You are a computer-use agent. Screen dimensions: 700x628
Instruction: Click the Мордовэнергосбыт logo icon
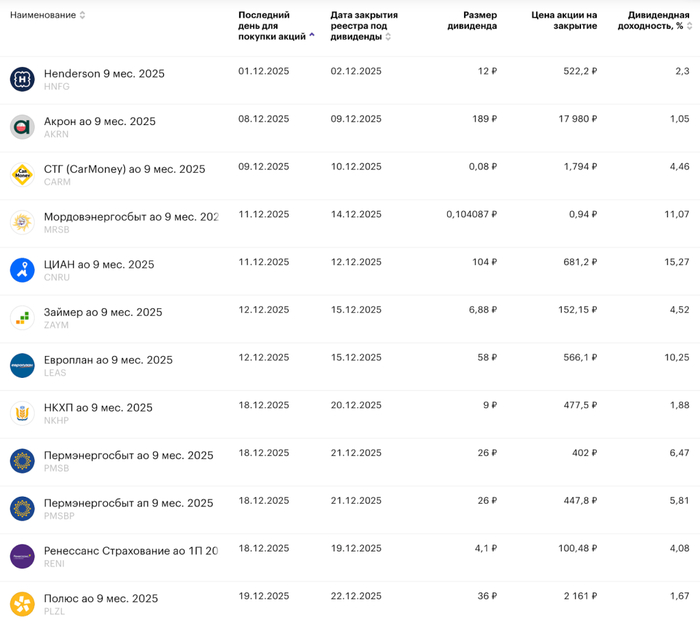[x=22, y=222]
